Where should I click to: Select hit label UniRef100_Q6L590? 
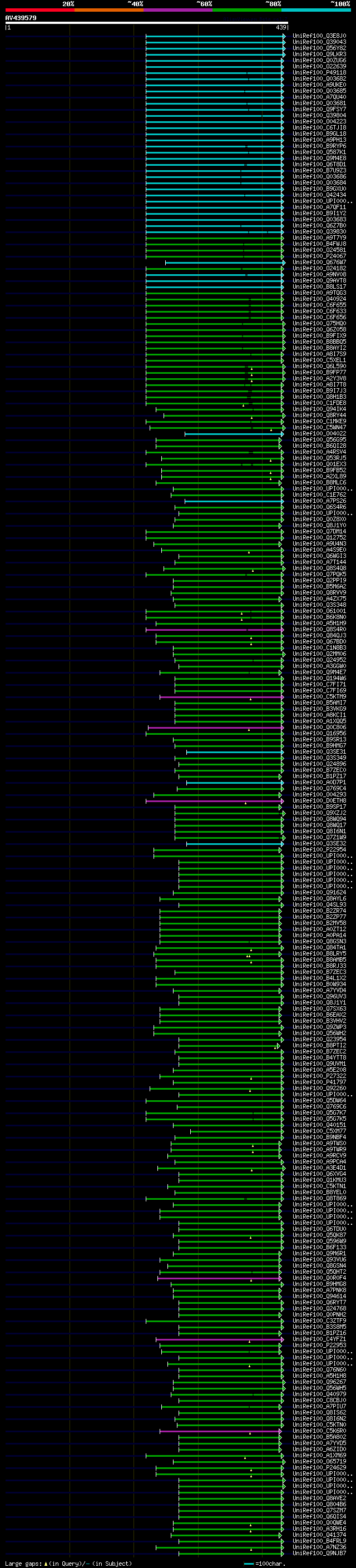tap(319, 367)
